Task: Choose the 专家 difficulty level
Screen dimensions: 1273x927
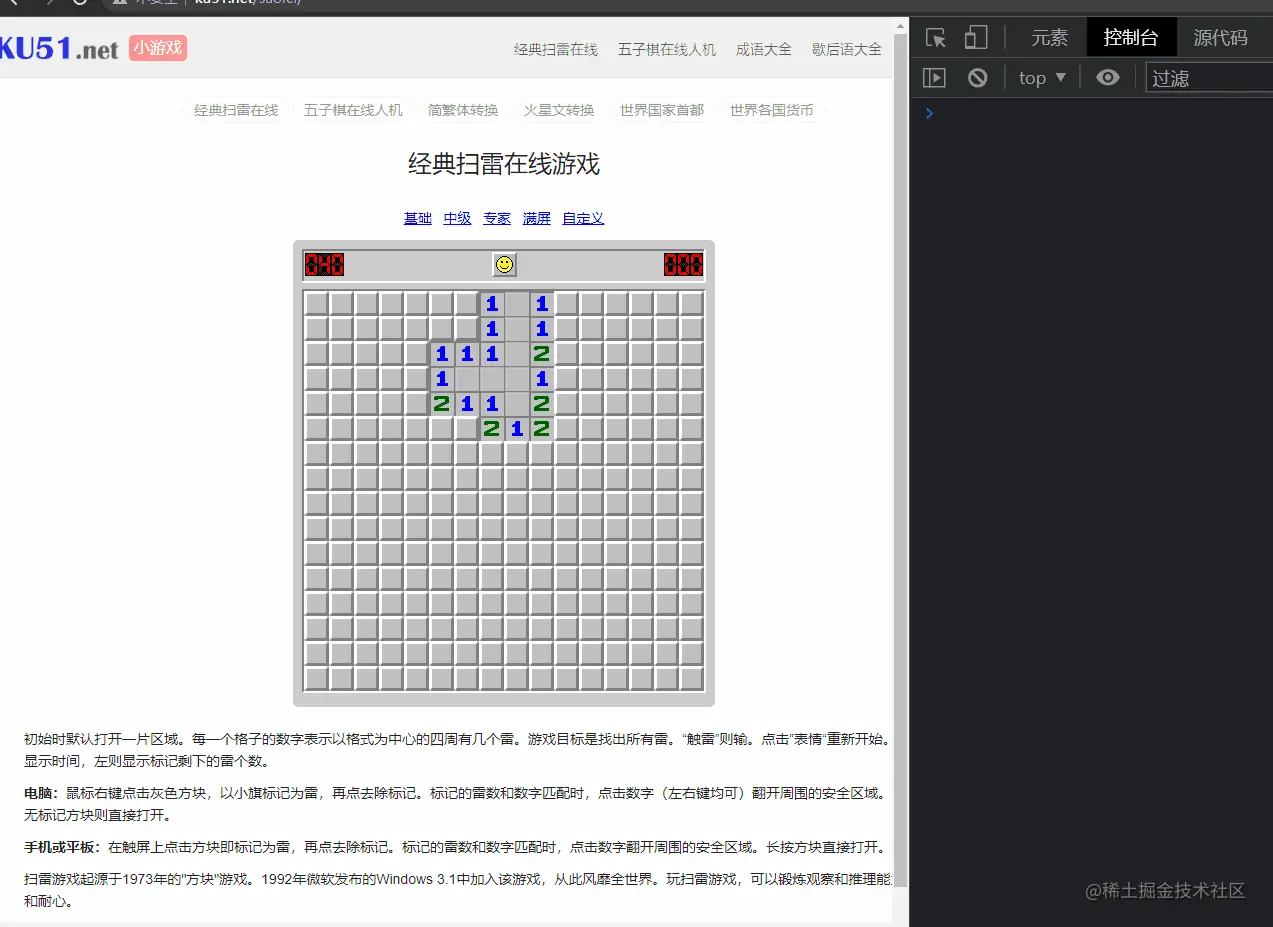Action: coord(497,218)
